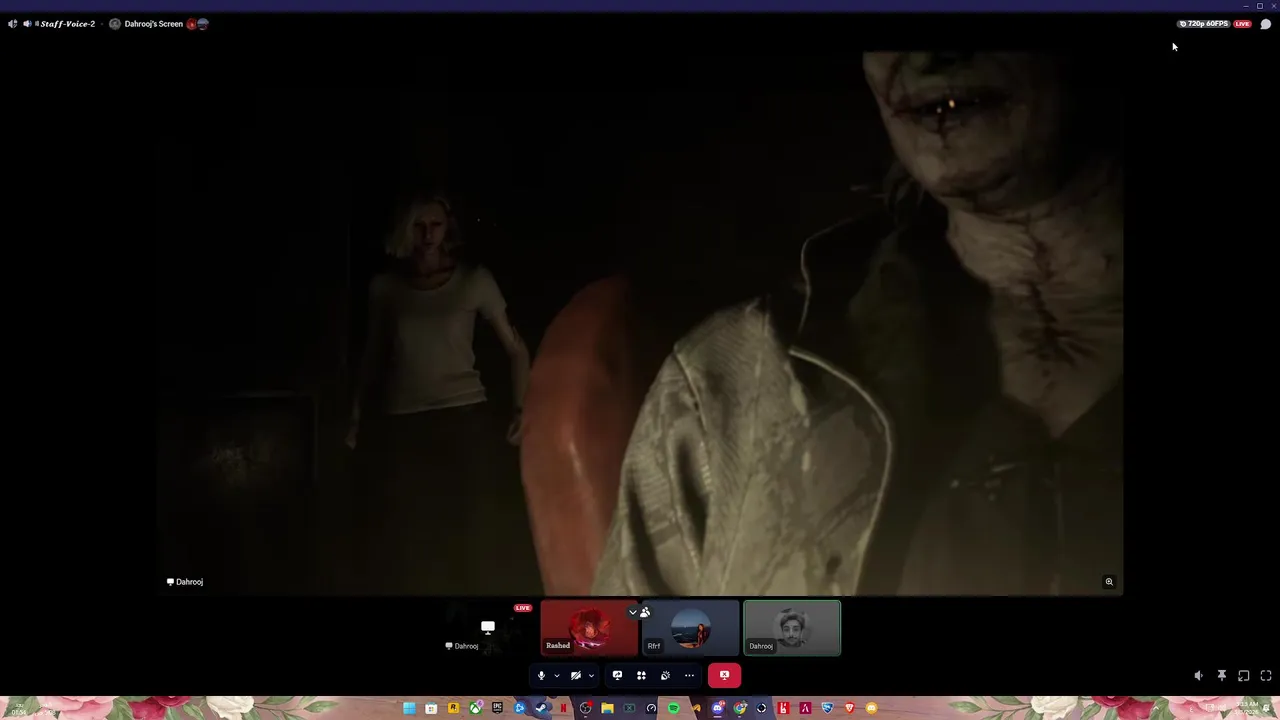Select the Dahrooj screen share tile
The image size is (1280, 720).
488,628
